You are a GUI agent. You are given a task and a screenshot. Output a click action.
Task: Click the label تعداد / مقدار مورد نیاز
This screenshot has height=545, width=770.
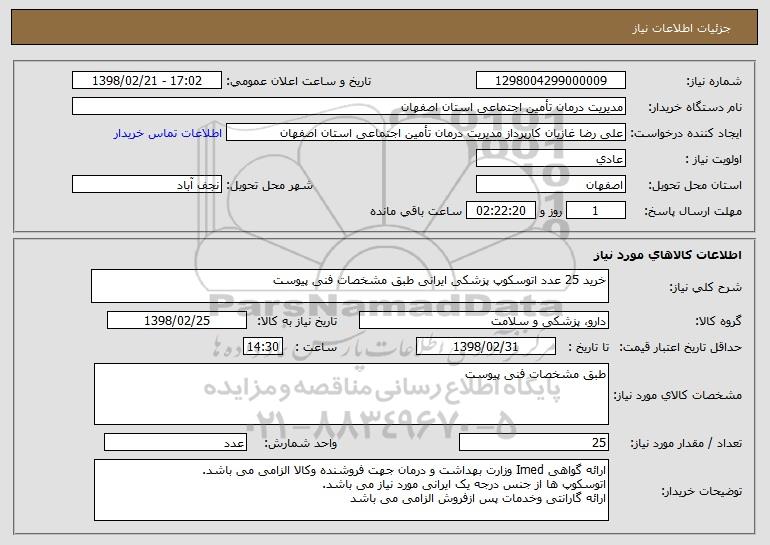tap(686, 443)
